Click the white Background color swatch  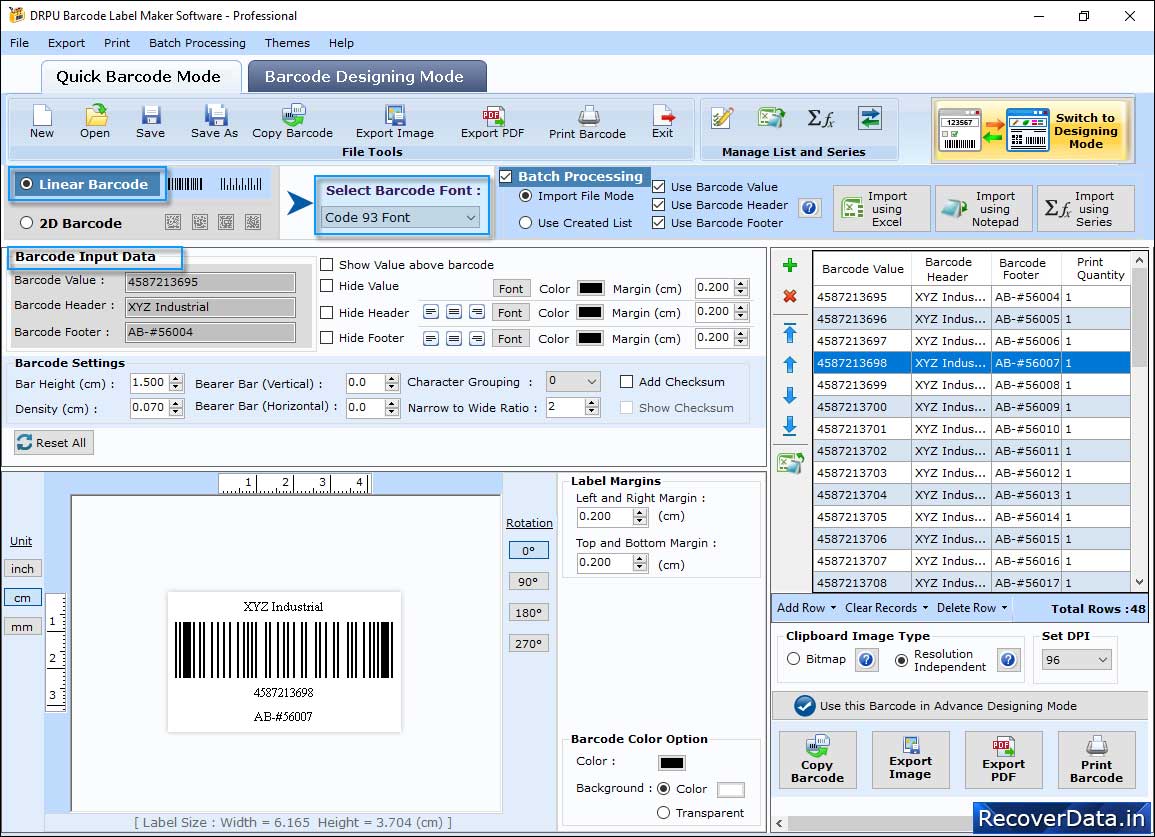tap(730, 790)
